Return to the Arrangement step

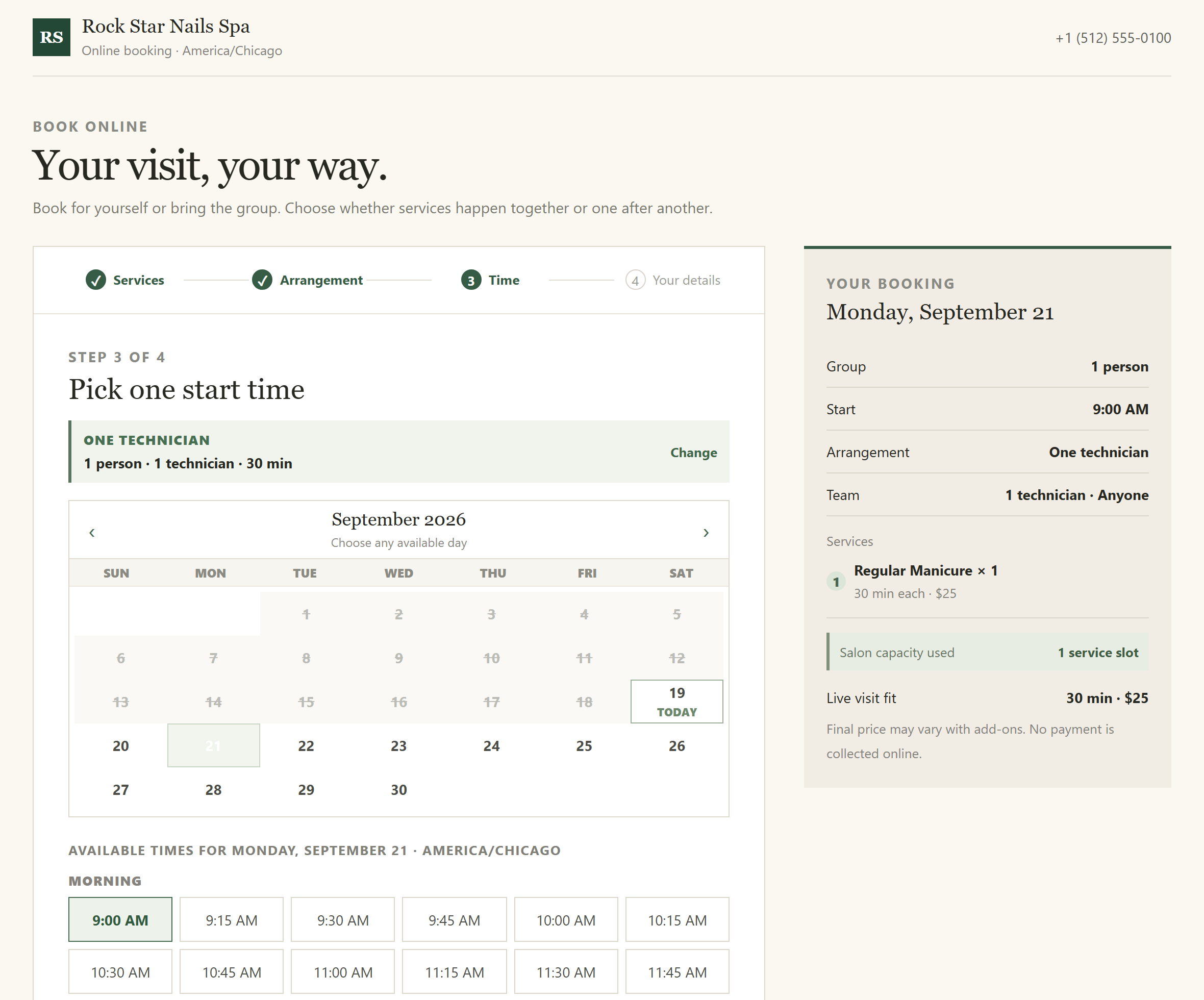307,280
